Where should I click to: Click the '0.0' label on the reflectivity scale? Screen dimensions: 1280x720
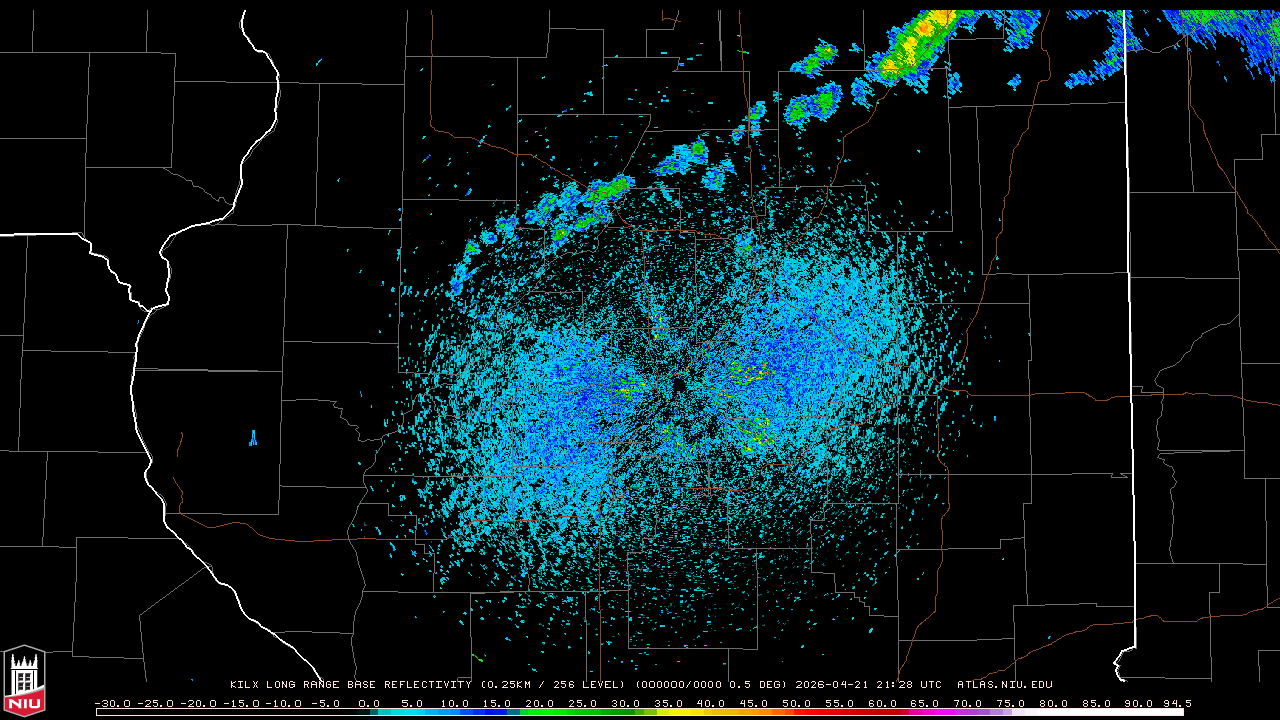pos(369,703)
